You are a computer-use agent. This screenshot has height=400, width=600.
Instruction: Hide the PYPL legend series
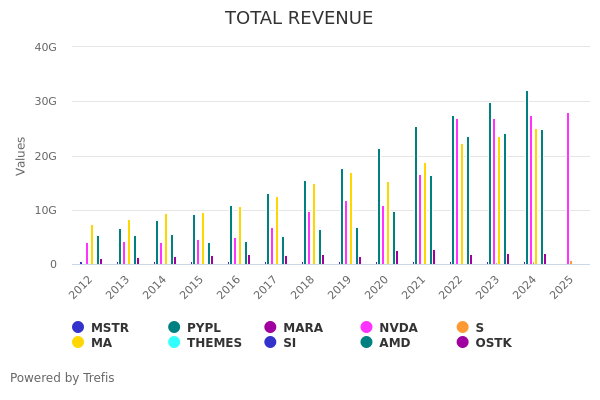[x=174, y=328]
